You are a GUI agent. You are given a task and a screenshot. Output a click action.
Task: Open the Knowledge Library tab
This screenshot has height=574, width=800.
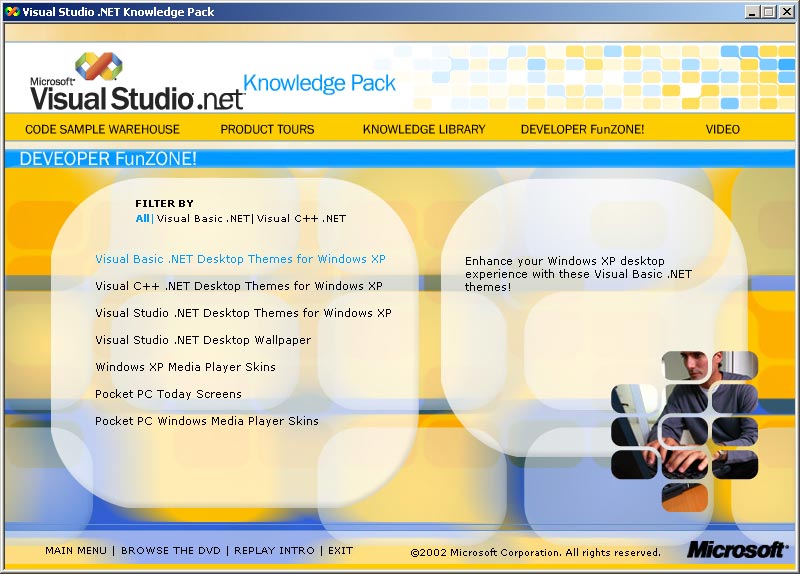coord(424,130)
